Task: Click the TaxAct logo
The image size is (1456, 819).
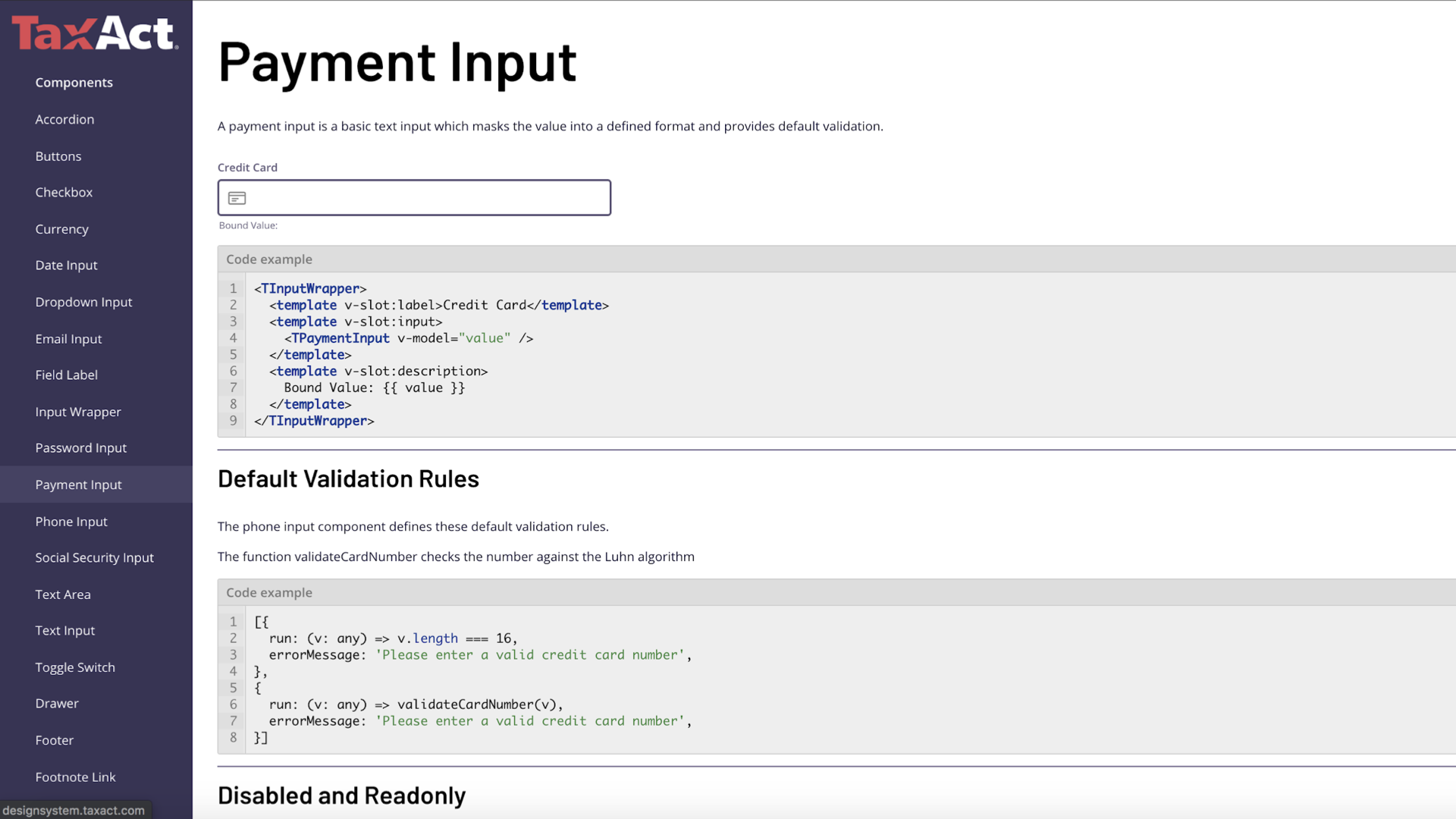Action: click(95, 33)
